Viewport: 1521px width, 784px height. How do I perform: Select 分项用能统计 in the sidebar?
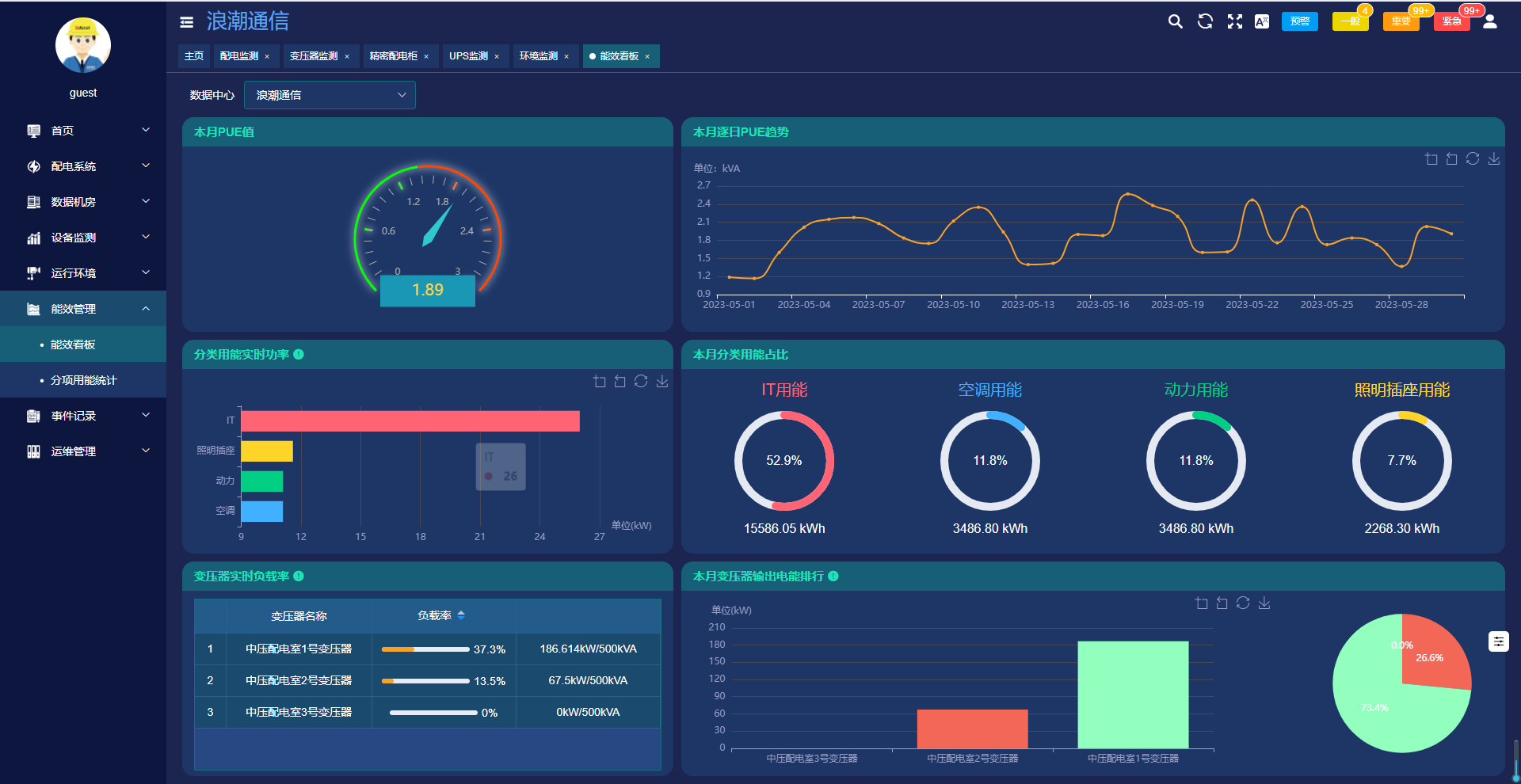click(83, 380)
